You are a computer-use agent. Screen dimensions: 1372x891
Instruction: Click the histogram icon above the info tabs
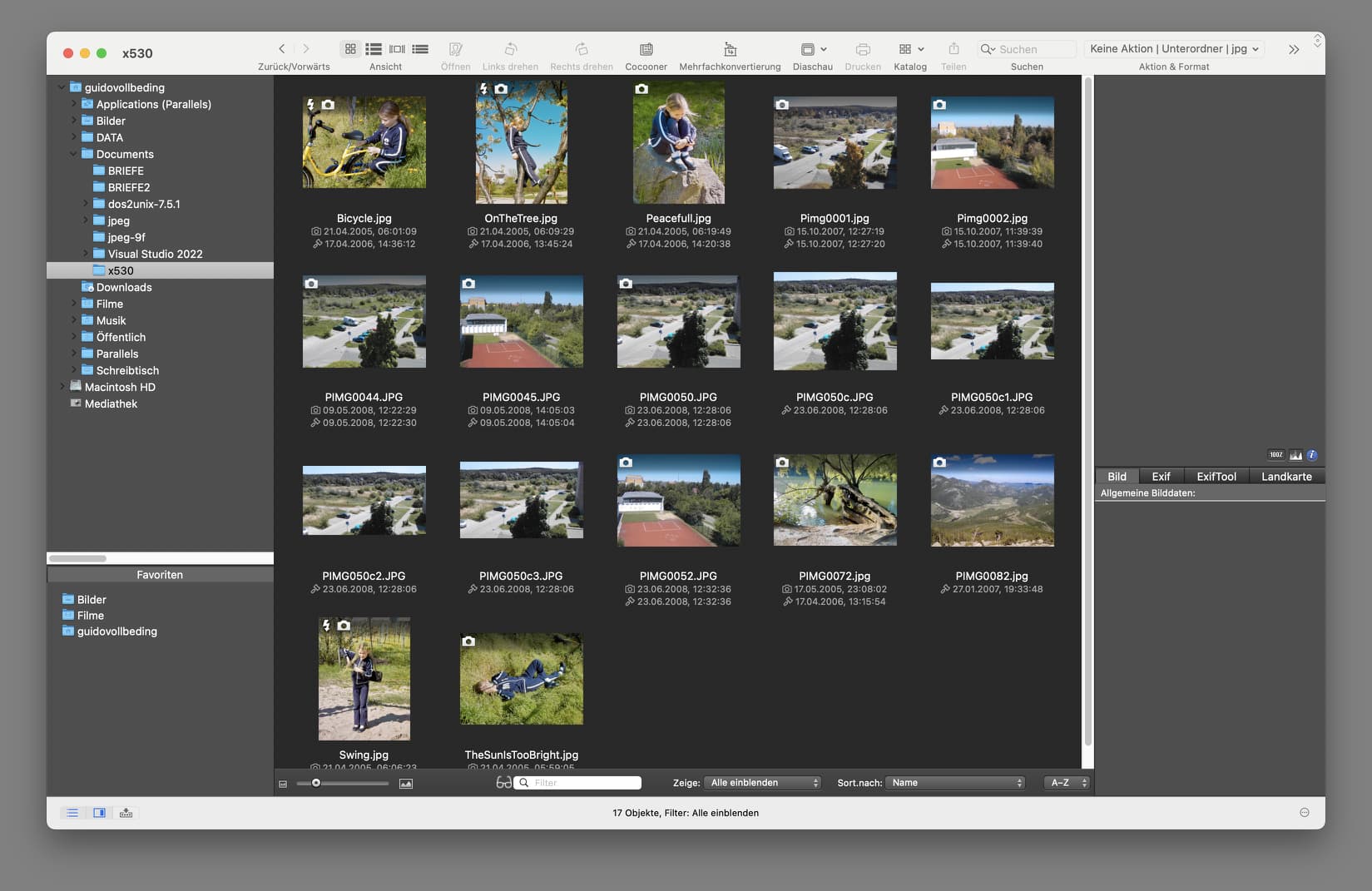(1295, 455)
